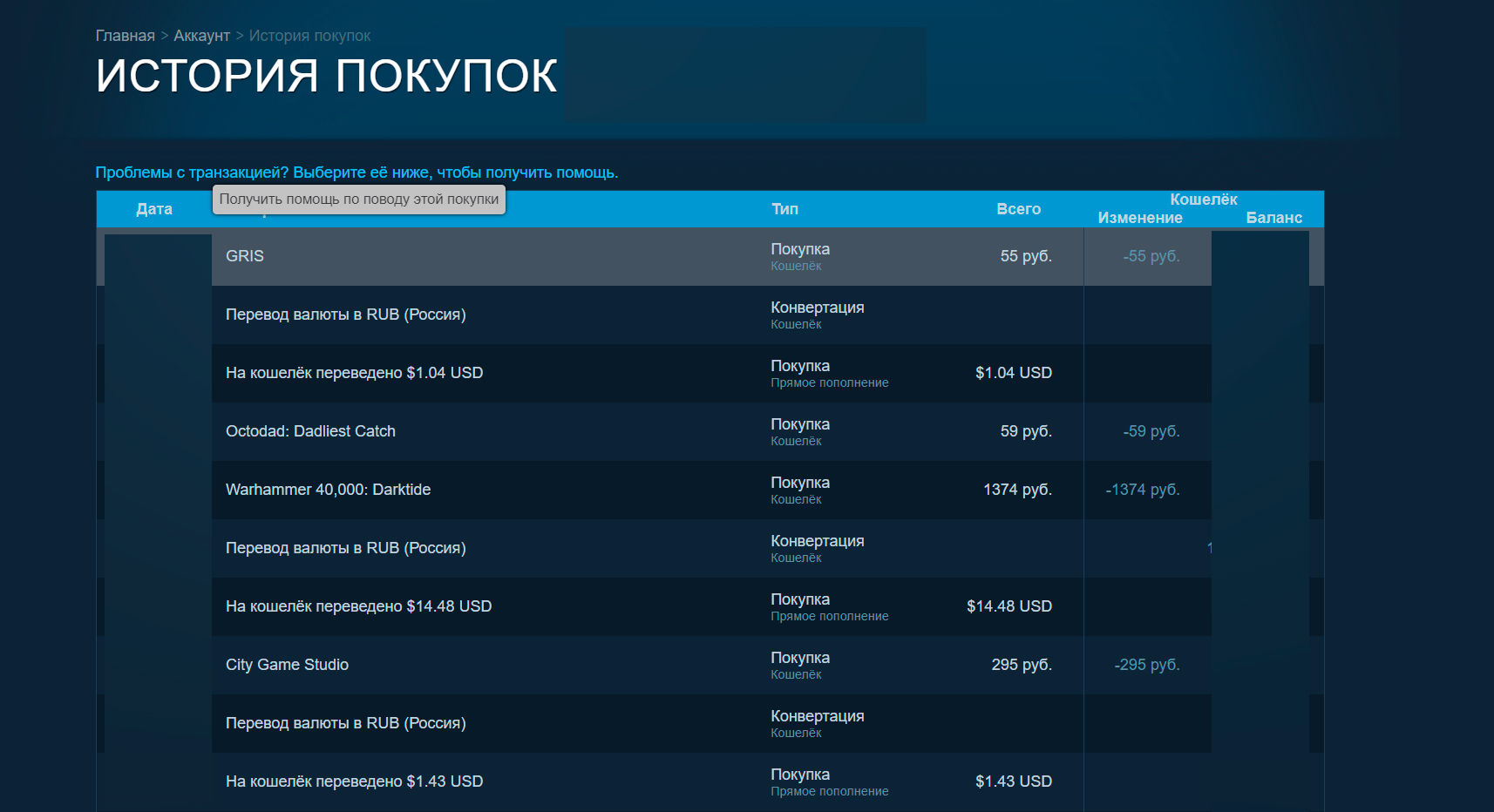Click the Изменение sub-header
This screenshot has width=1494, height=812.
[1140, 218]
